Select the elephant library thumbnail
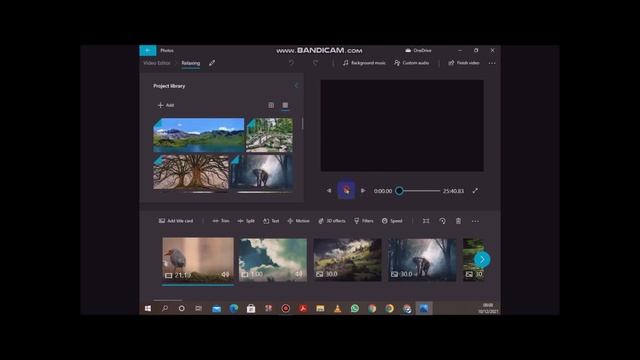This screenshot has height=360, width=640. (262, 172)
